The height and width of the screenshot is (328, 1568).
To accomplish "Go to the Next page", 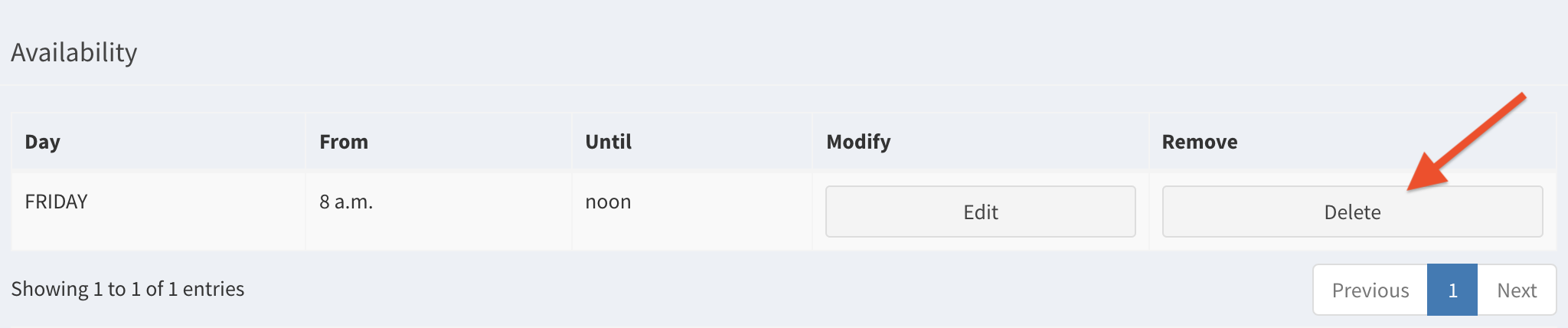I will pos(1517,290).
